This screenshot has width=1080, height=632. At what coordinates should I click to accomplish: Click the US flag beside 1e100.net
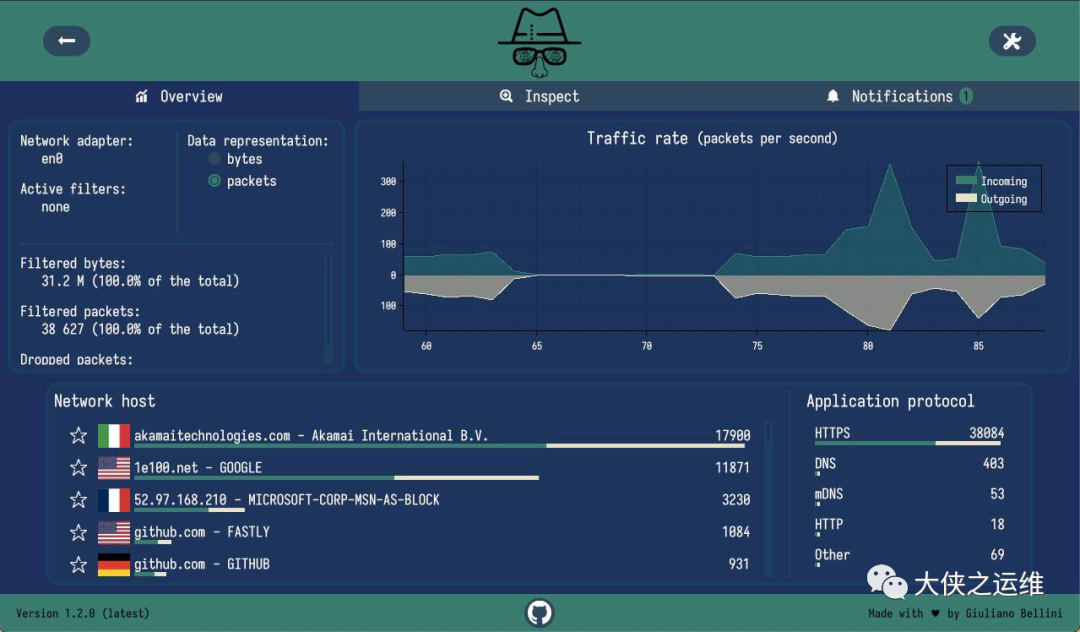click(x=114, y=468)
